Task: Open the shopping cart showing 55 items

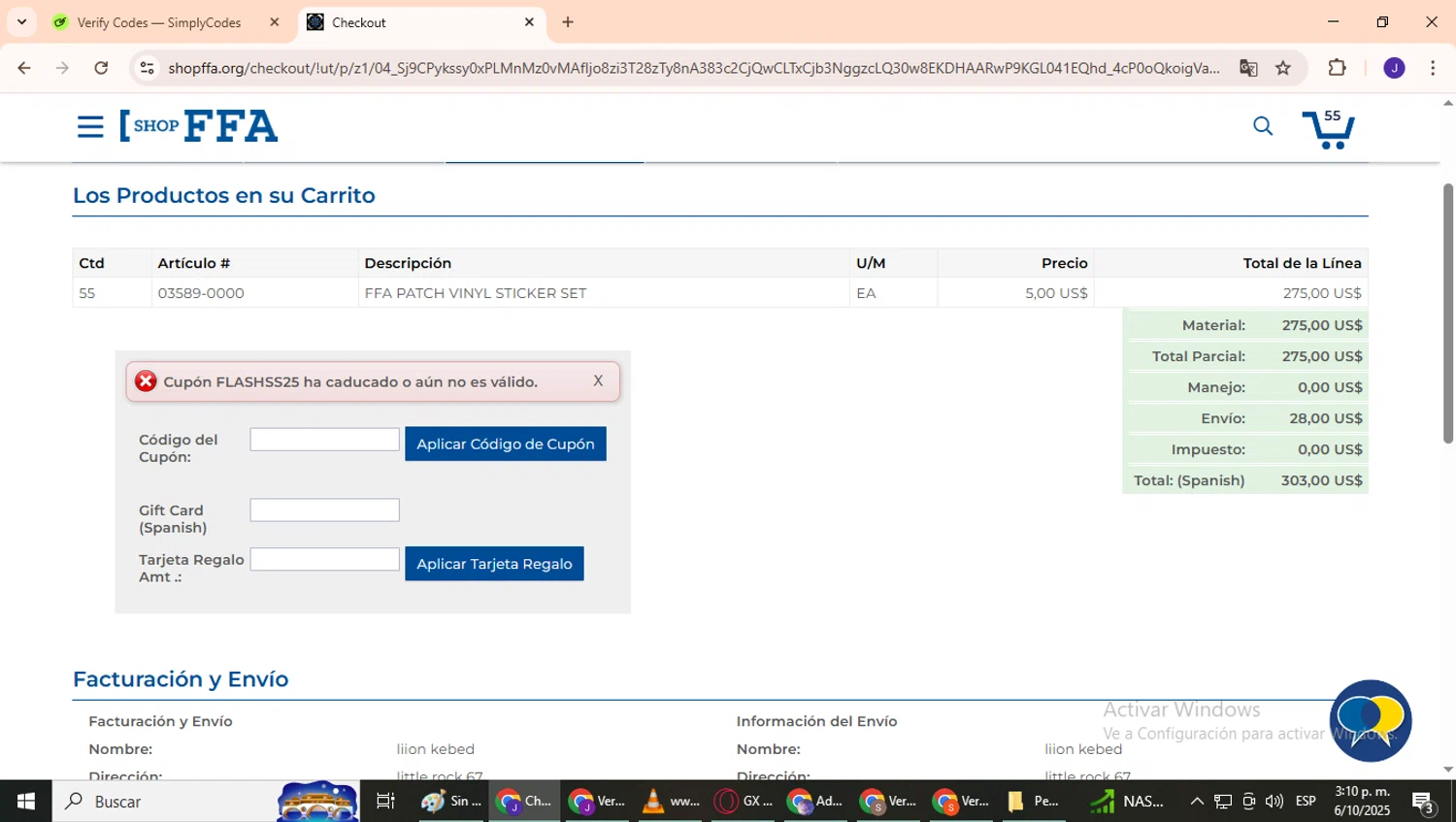Action: [x=1329, y=128]
